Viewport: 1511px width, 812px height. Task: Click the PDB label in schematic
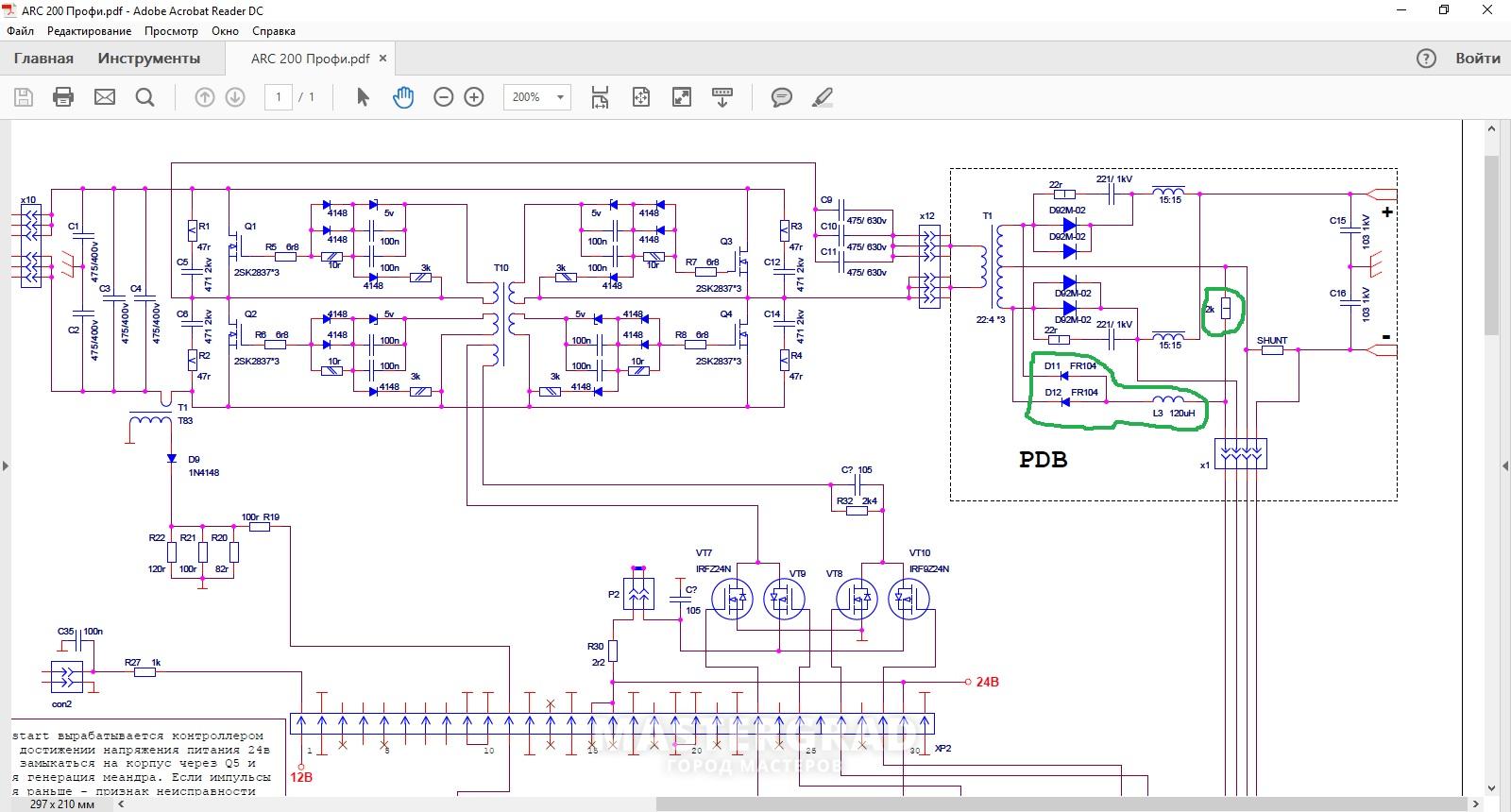point(1044,460)
